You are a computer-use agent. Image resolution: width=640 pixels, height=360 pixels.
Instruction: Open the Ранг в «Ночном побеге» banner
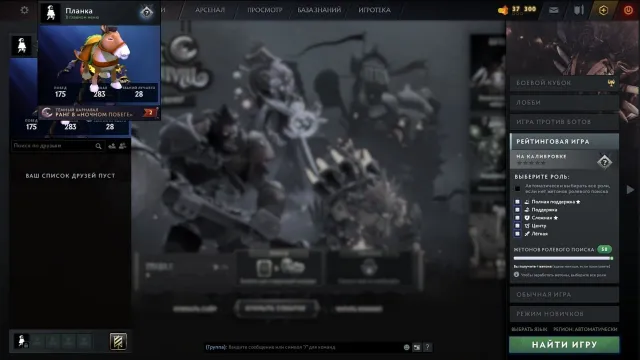point(99,113)
